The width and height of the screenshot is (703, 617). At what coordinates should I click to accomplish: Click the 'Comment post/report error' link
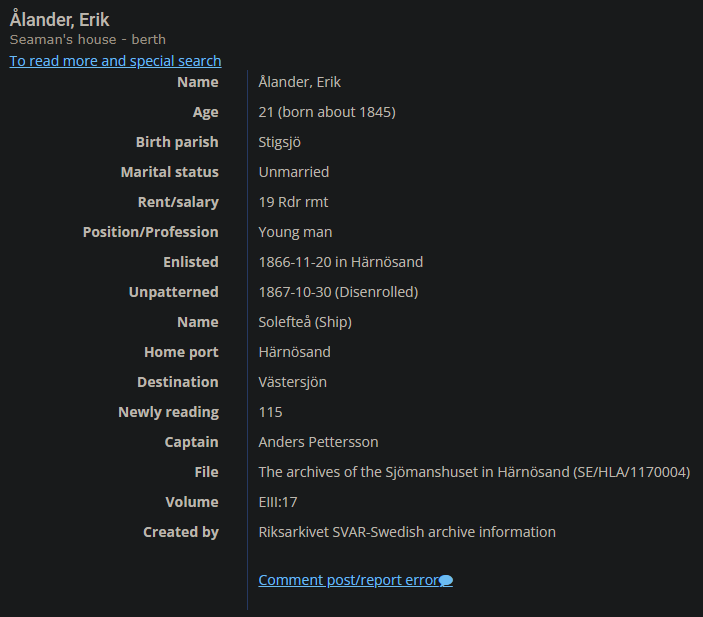coord(348,580)
